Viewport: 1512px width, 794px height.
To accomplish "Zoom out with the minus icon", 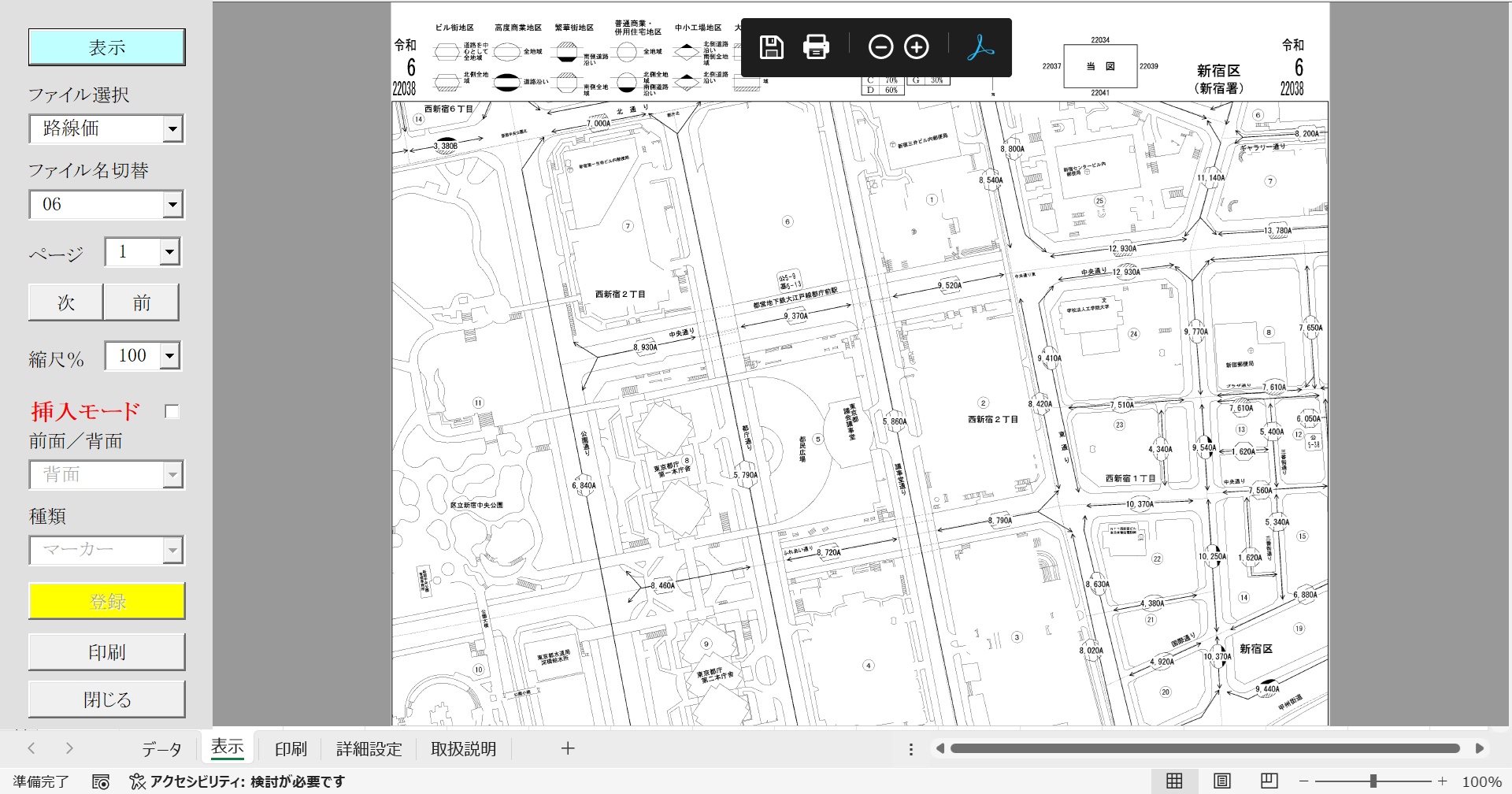I will (x=880, y=47).
